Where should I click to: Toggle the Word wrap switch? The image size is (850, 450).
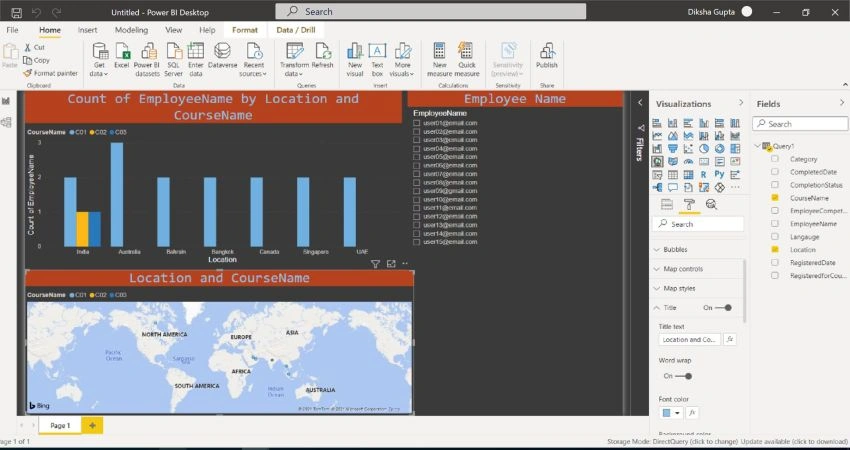pos(683,376)
